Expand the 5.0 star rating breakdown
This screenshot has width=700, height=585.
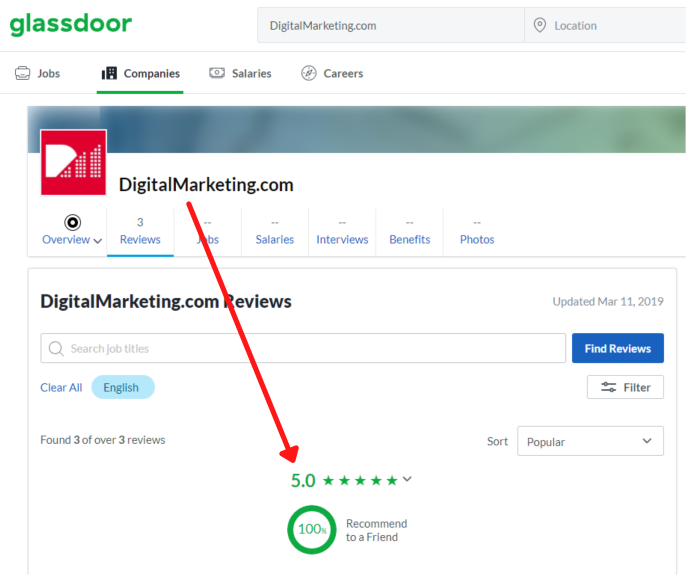[x=407, y=479]
